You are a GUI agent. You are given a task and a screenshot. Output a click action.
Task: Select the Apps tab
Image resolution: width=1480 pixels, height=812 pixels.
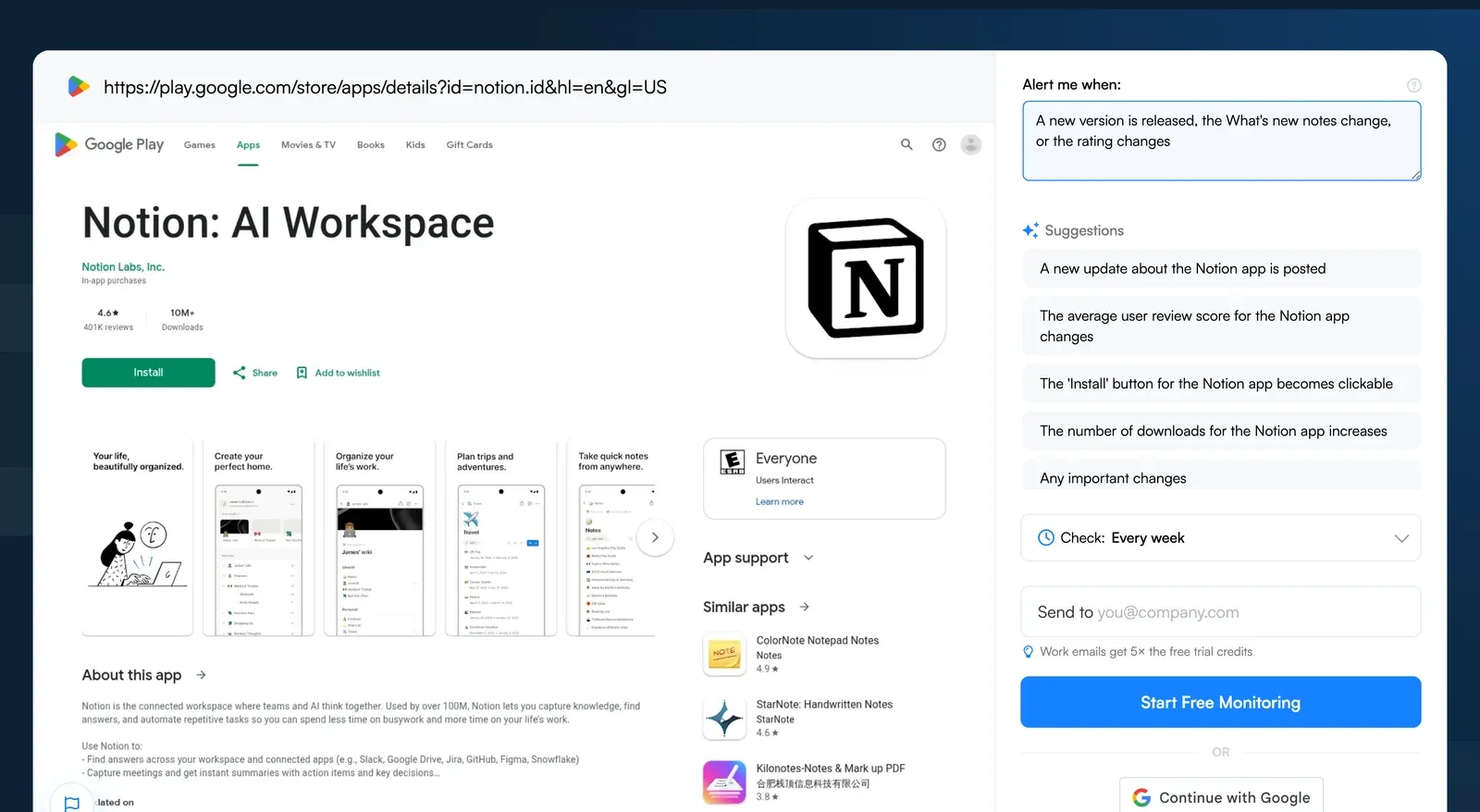point(248,145)
